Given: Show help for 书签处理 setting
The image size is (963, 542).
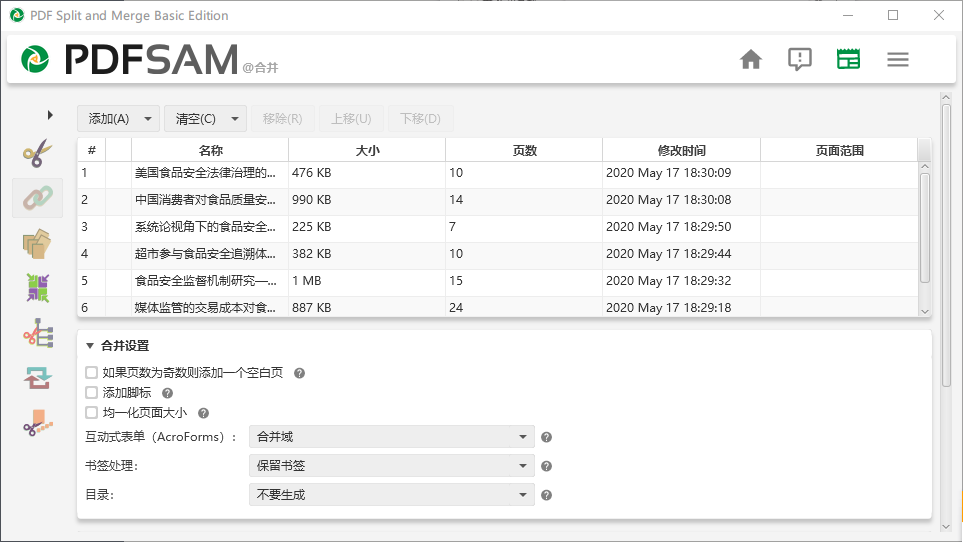Looking at the screenshot, I should point(546,467).
